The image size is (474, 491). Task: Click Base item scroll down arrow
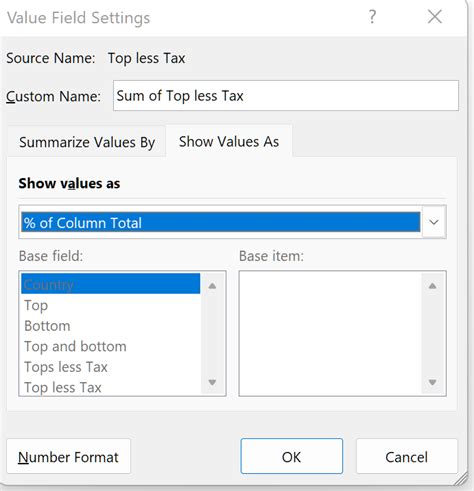432,382
